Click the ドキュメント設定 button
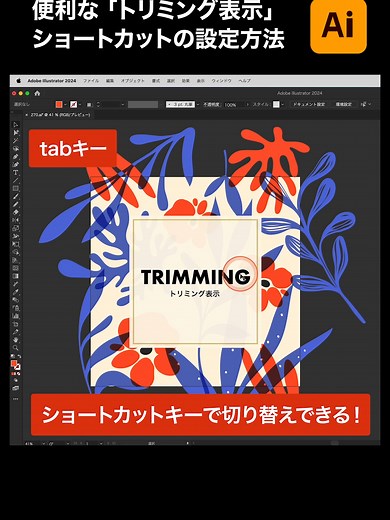The height and width of the screenshot is (520, 390). 309,105
